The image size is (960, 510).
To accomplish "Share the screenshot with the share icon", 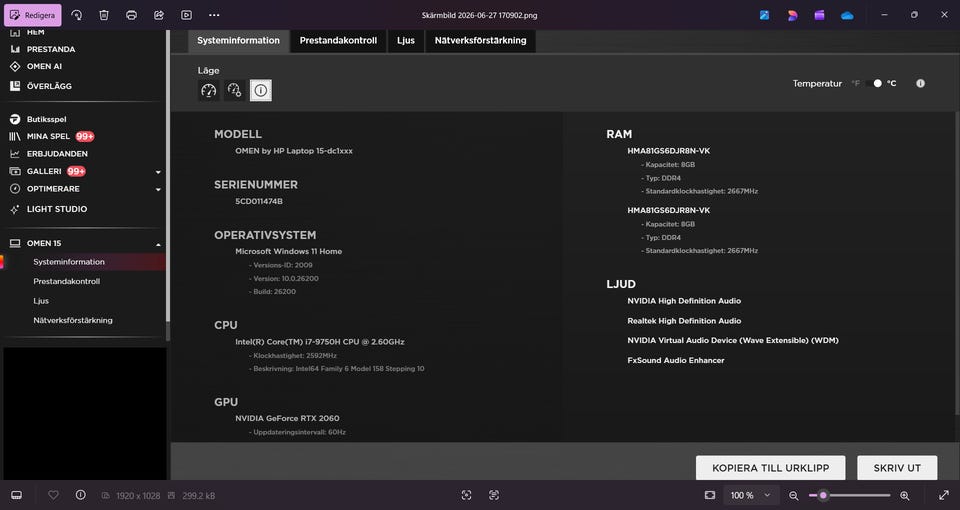I will click(x=159, y=15).
